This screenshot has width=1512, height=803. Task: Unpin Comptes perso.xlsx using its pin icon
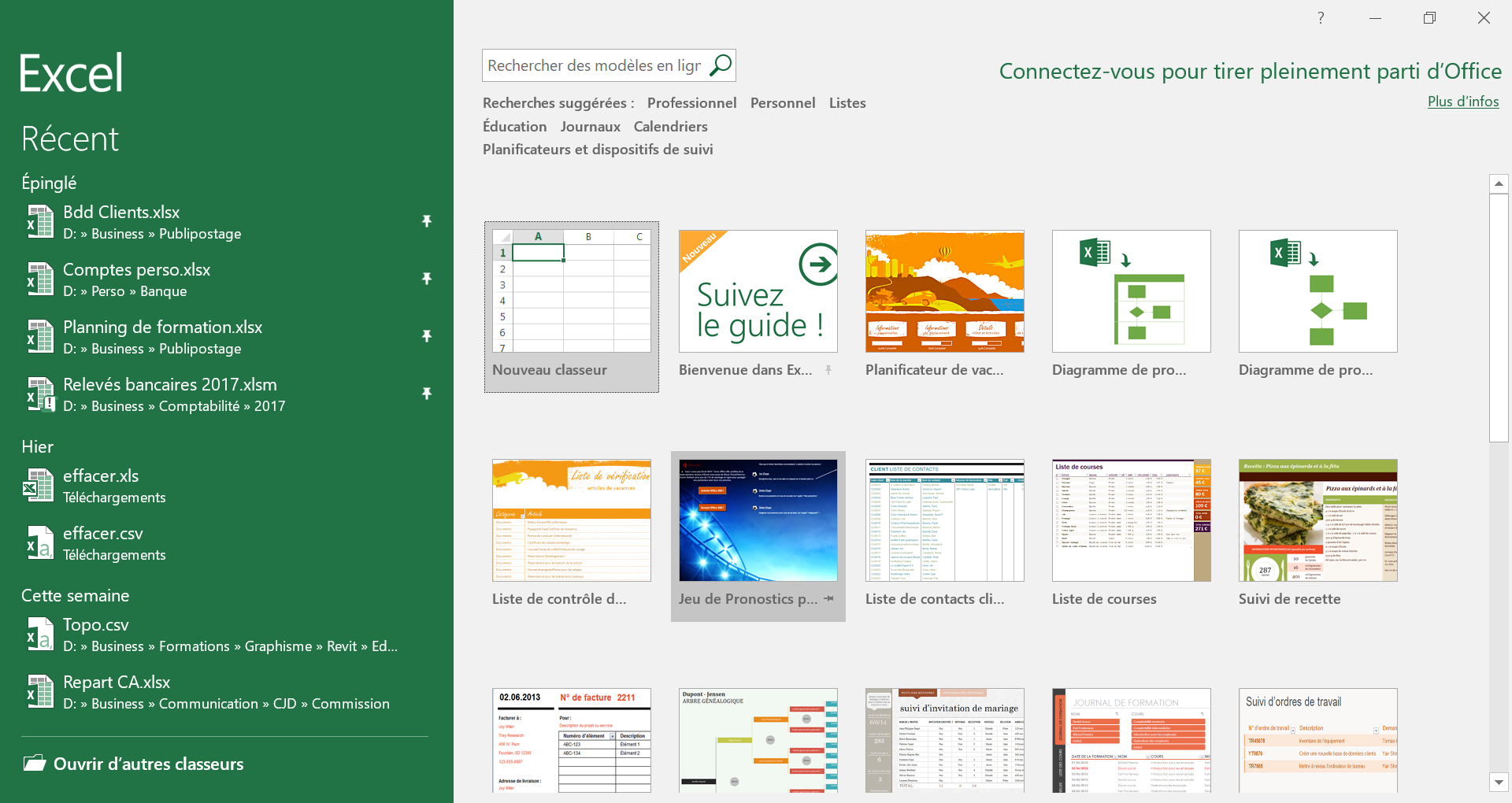[427, 279]
